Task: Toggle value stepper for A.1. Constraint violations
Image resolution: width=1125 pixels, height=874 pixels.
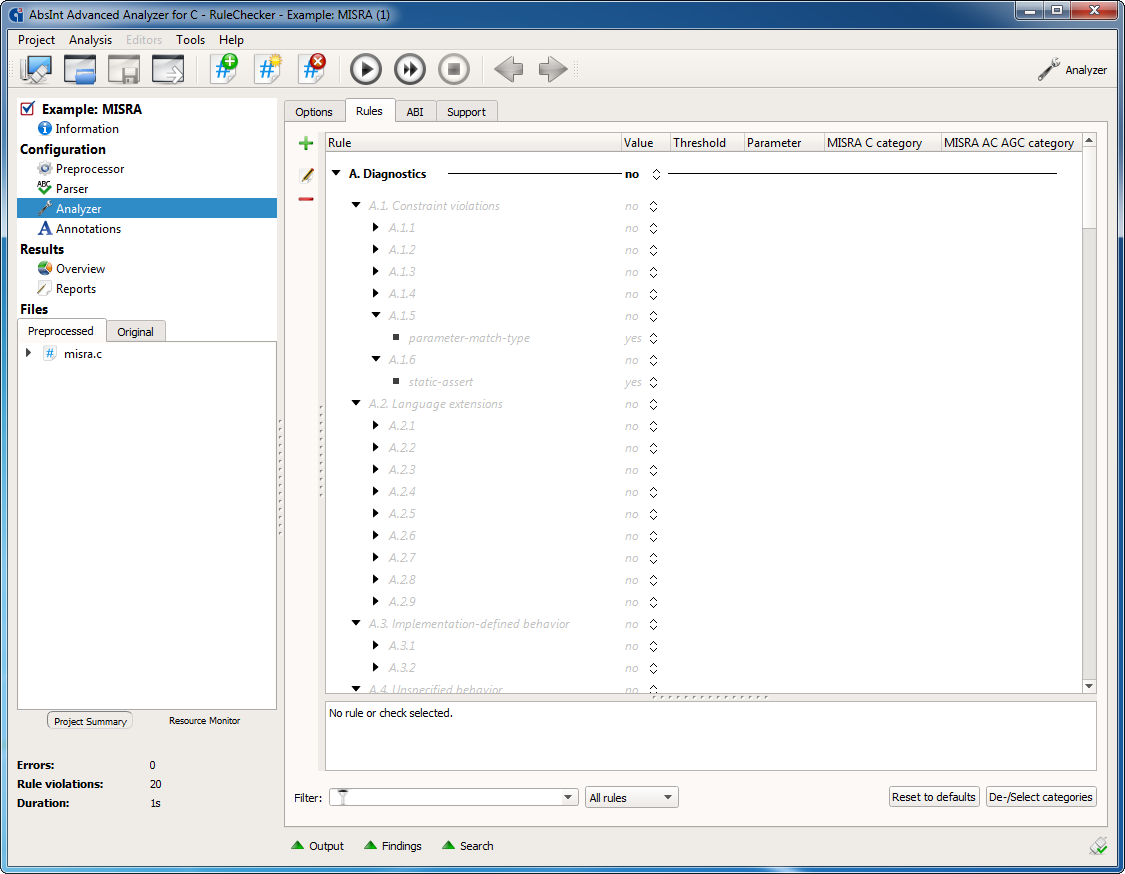Action: point(653,207)
